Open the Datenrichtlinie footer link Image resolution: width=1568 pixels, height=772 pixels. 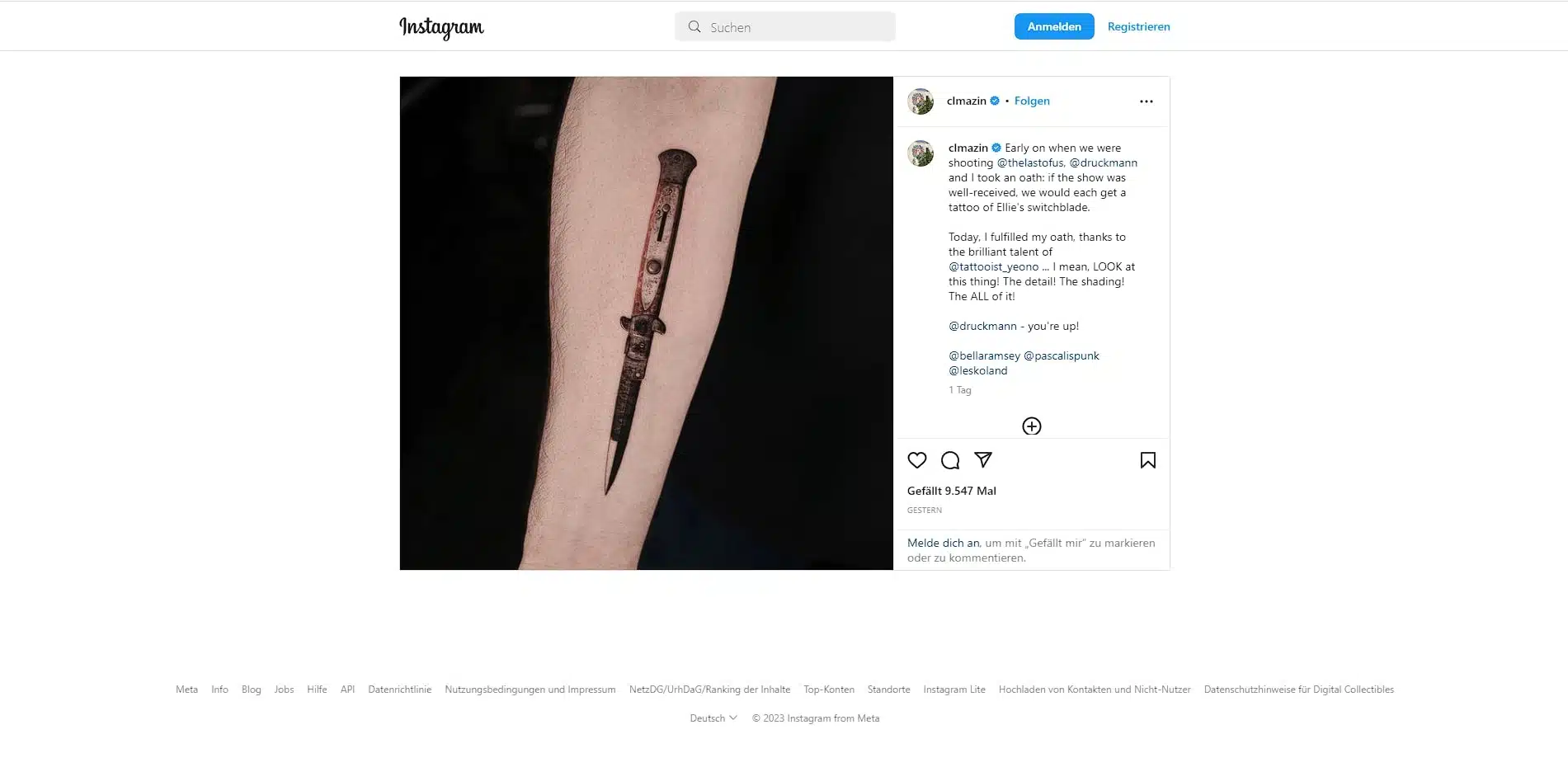click(399, 690)
